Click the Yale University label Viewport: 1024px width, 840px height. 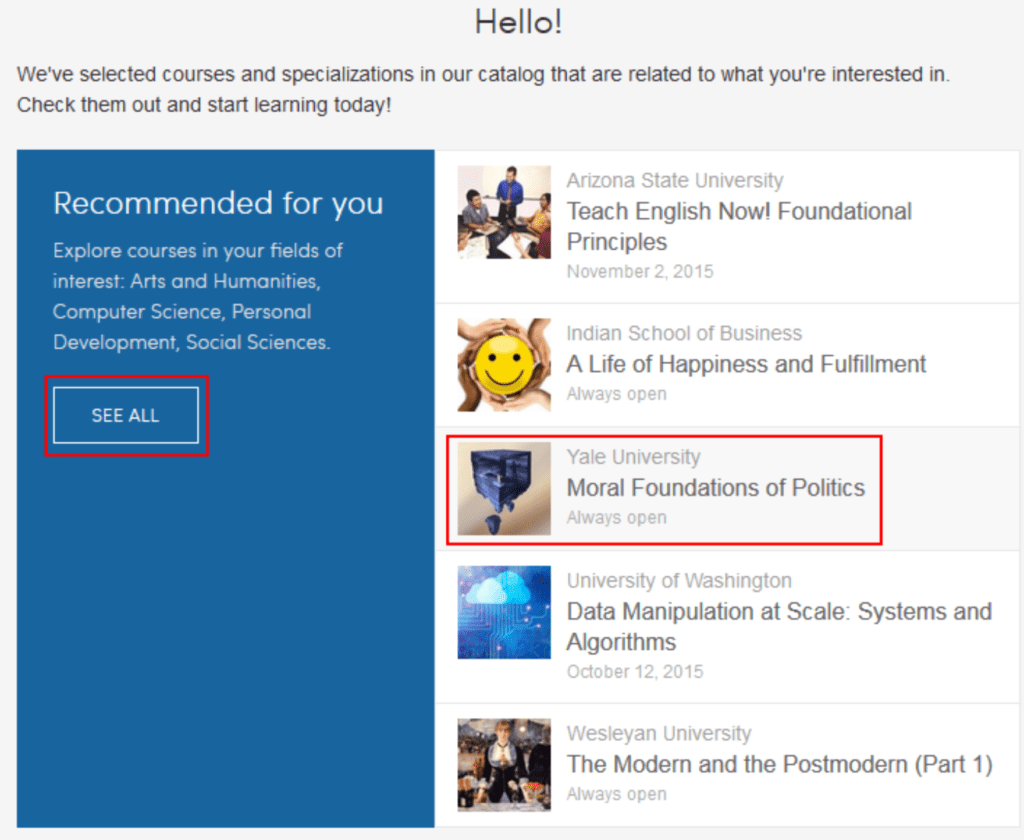click(x=633, y=457)
